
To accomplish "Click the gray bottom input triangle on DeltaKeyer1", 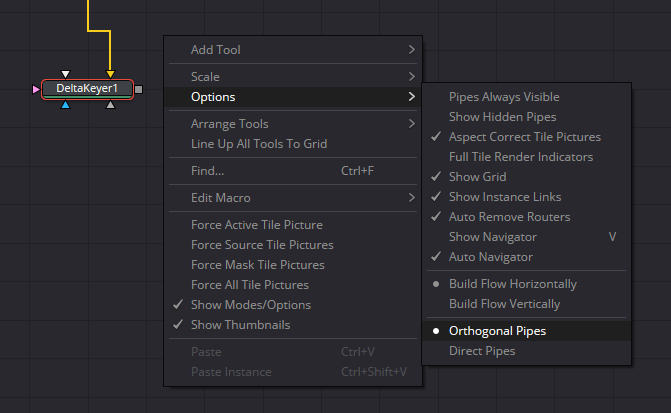I will (x=110, y=104).
